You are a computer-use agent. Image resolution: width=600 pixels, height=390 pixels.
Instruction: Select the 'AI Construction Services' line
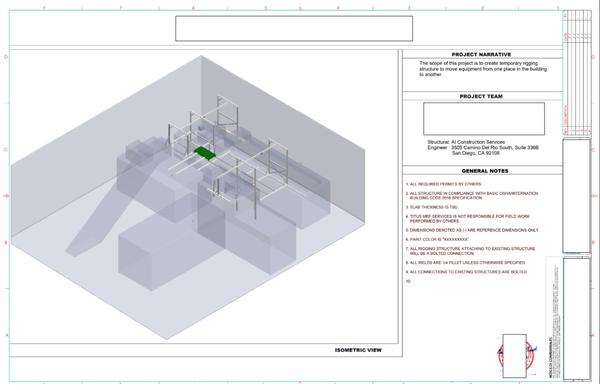[x=478, y=142]
